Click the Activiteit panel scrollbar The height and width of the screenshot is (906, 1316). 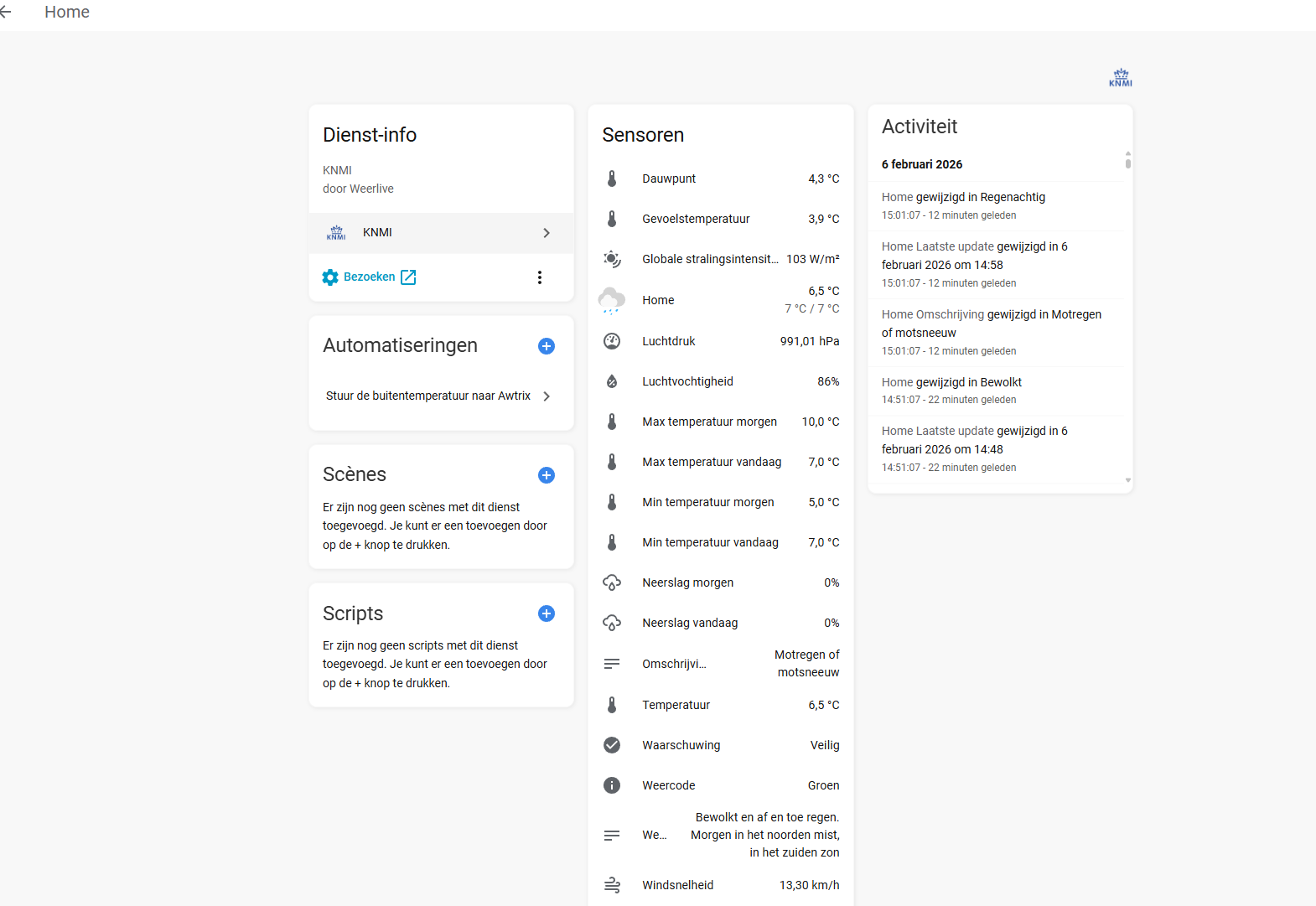(x=1128, y=160)
